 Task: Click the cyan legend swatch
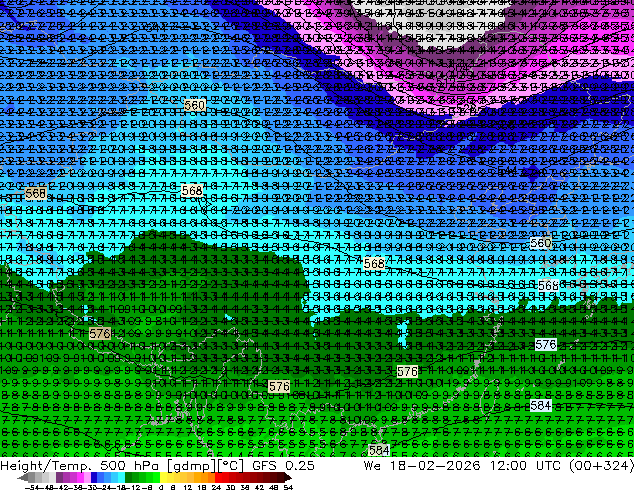point(121,477)
